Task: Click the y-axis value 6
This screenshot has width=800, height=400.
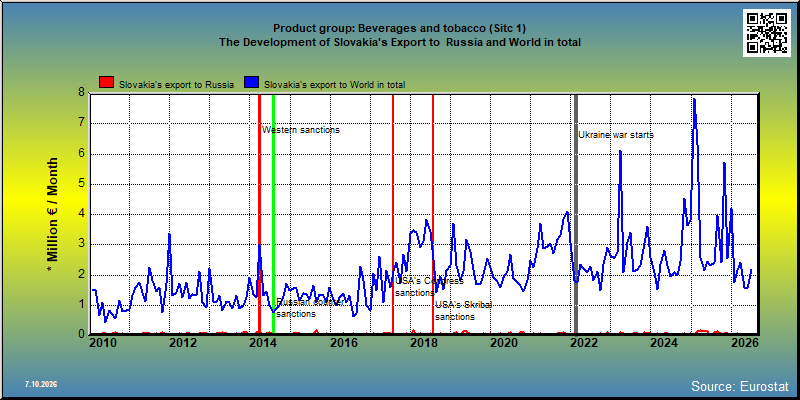Action: 81,154
